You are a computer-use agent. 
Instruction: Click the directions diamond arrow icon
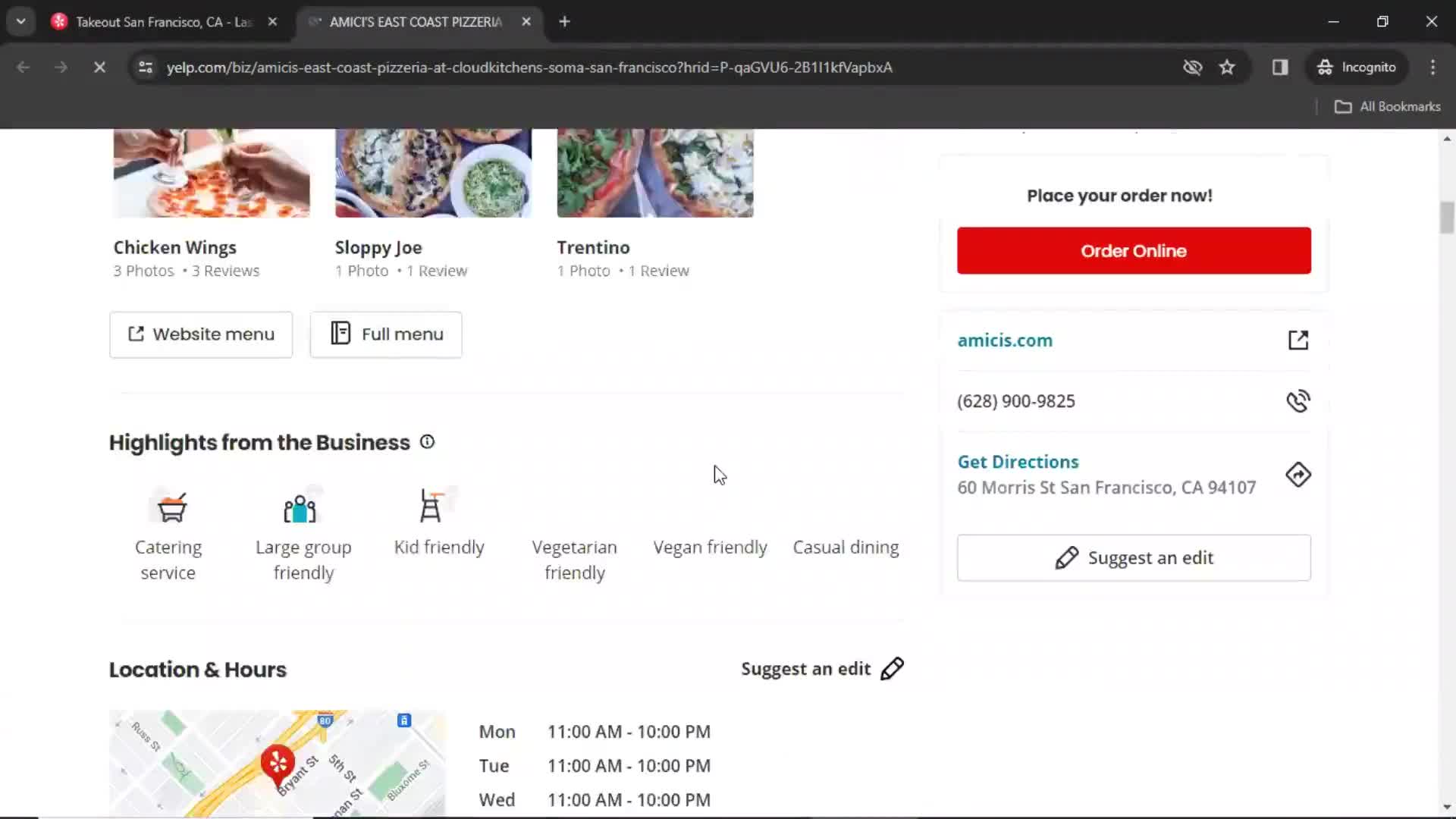click(x=1298, y=475)
